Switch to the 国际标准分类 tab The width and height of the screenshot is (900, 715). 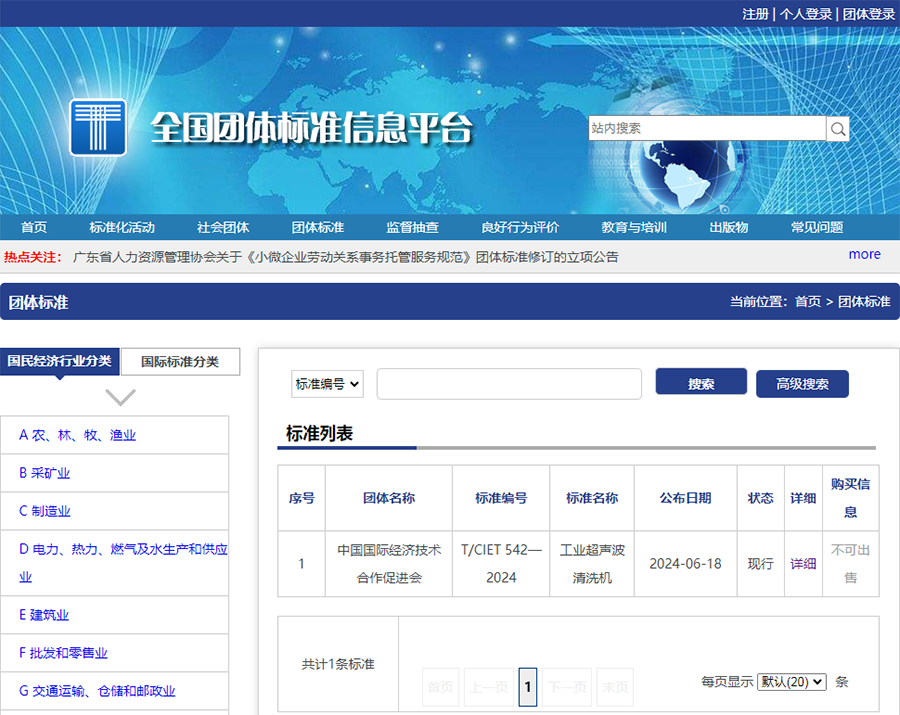click(180, 362)
